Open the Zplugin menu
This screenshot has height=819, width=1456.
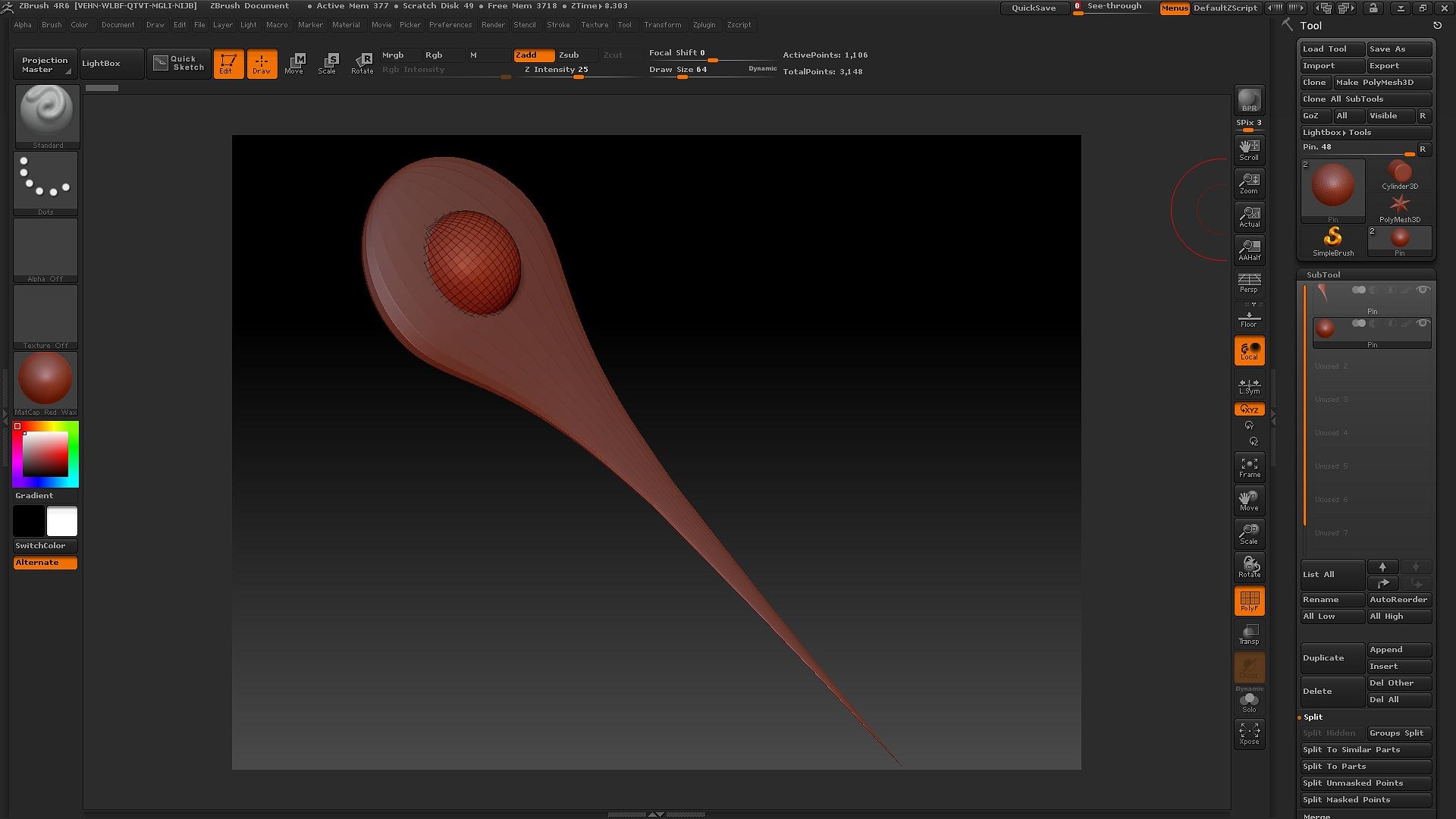(704, 25)
